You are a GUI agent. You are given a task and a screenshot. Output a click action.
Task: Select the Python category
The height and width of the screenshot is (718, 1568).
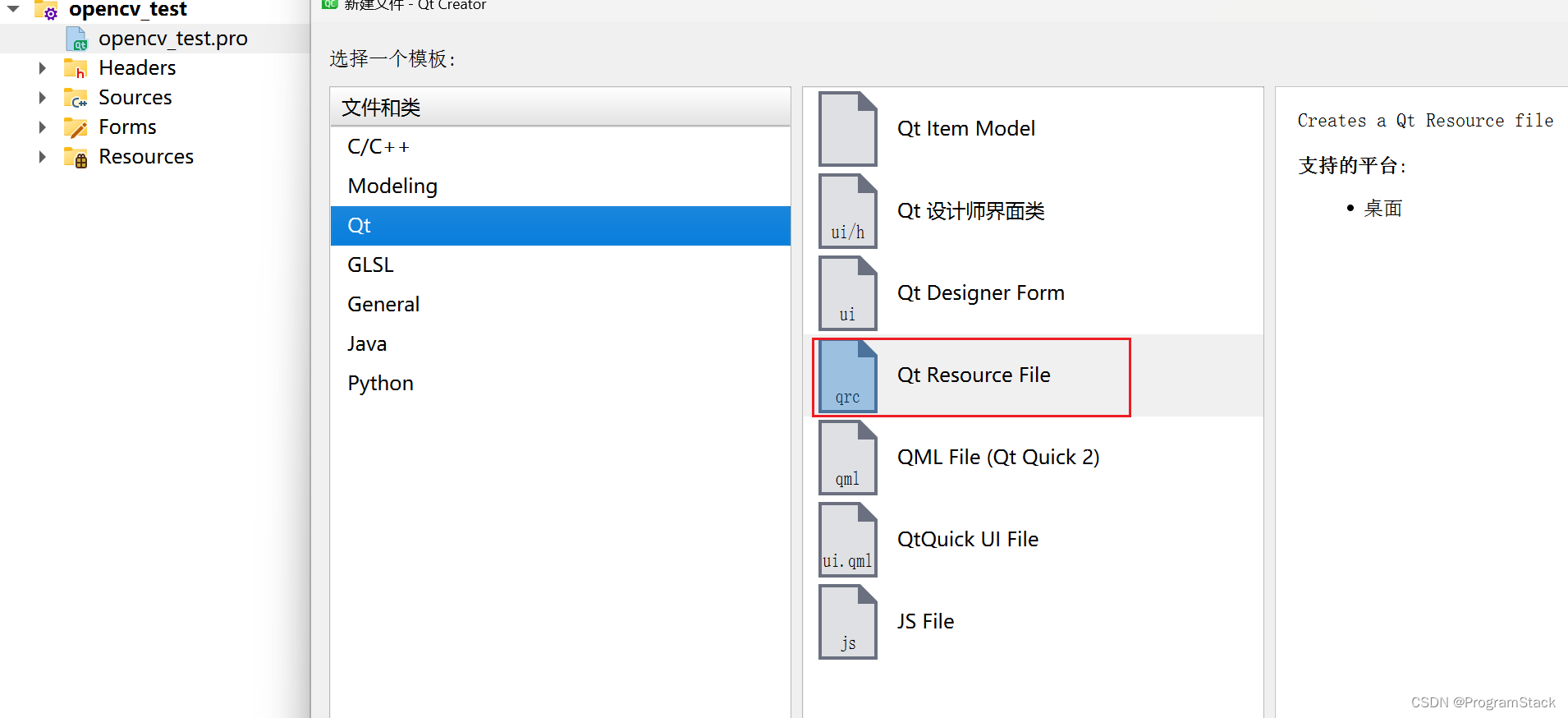click(x=560, y=384)
